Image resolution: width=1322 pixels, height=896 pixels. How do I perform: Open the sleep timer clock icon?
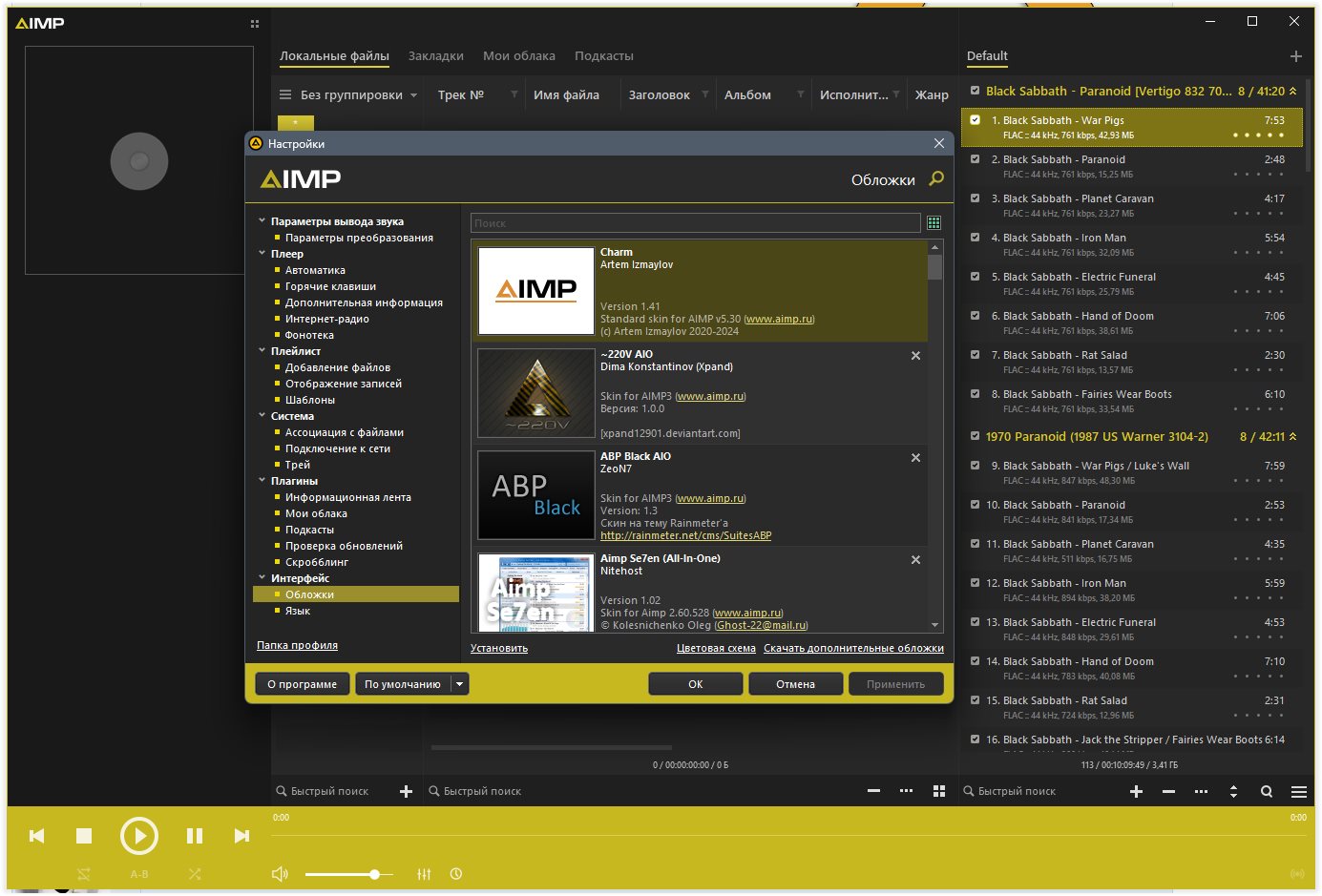click(456, 874)
